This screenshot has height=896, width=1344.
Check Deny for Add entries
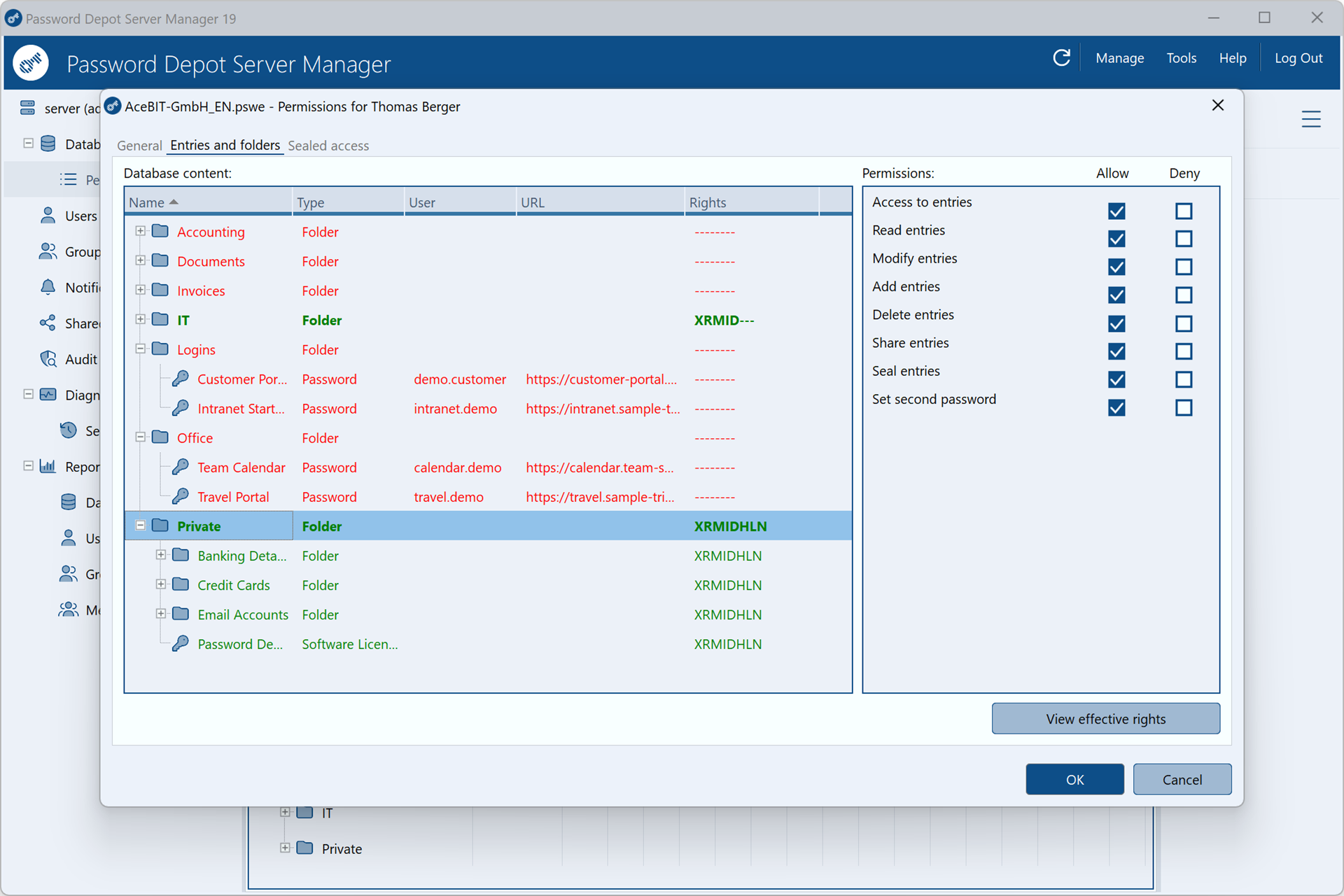pyautogui.click(x=1184, y=295)
